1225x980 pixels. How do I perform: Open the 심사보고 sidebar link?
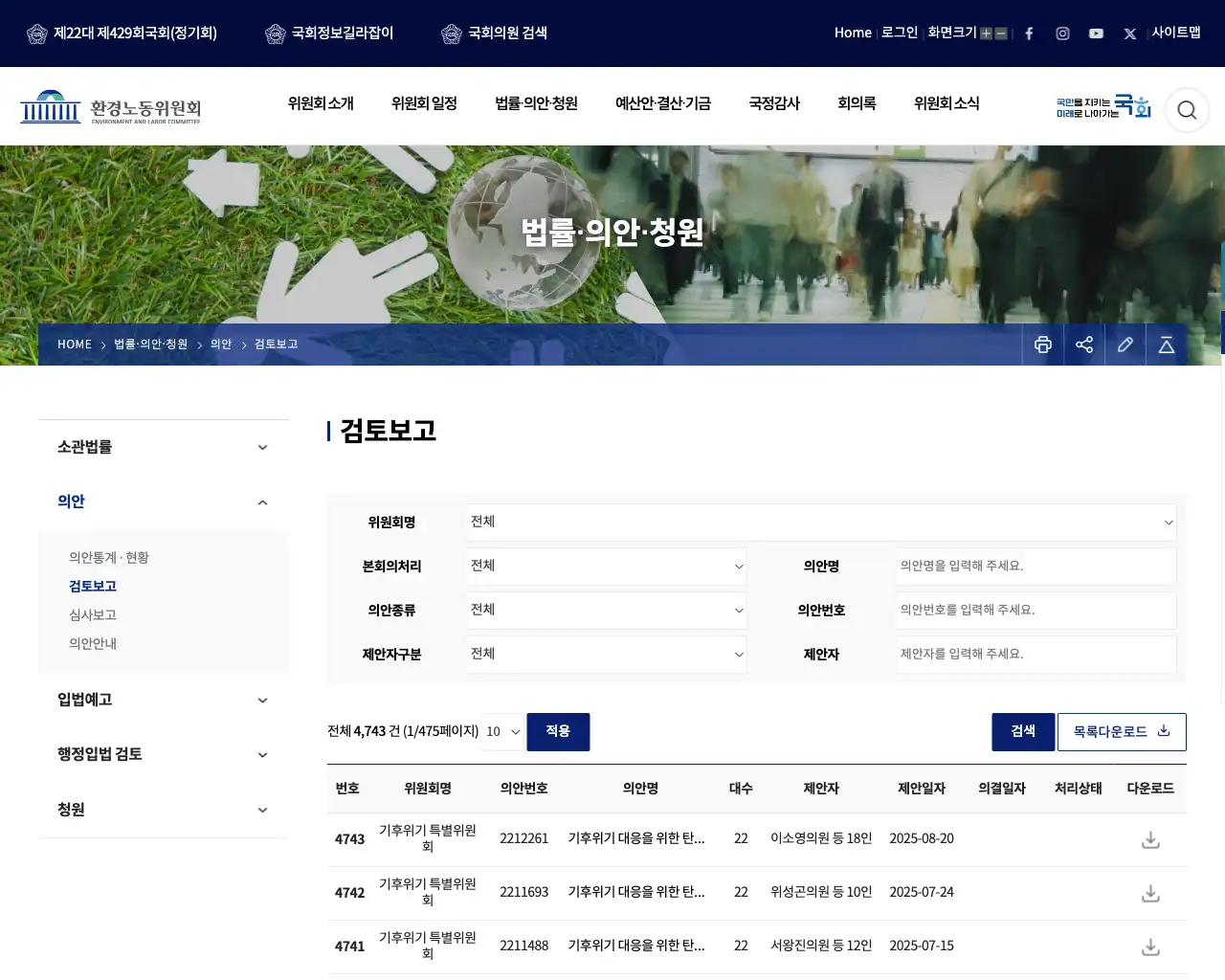(93, 615)
